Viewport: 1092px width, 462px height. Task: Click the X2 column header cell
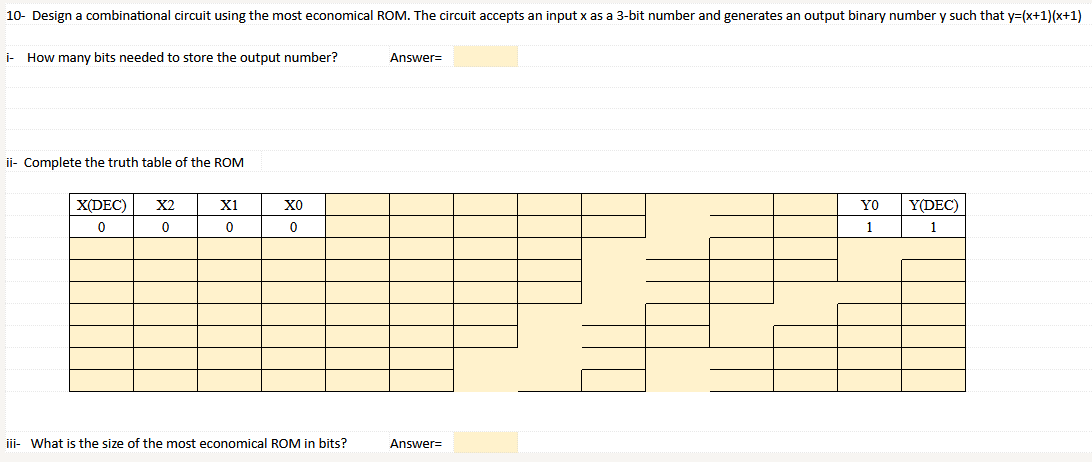coord(166,206)
